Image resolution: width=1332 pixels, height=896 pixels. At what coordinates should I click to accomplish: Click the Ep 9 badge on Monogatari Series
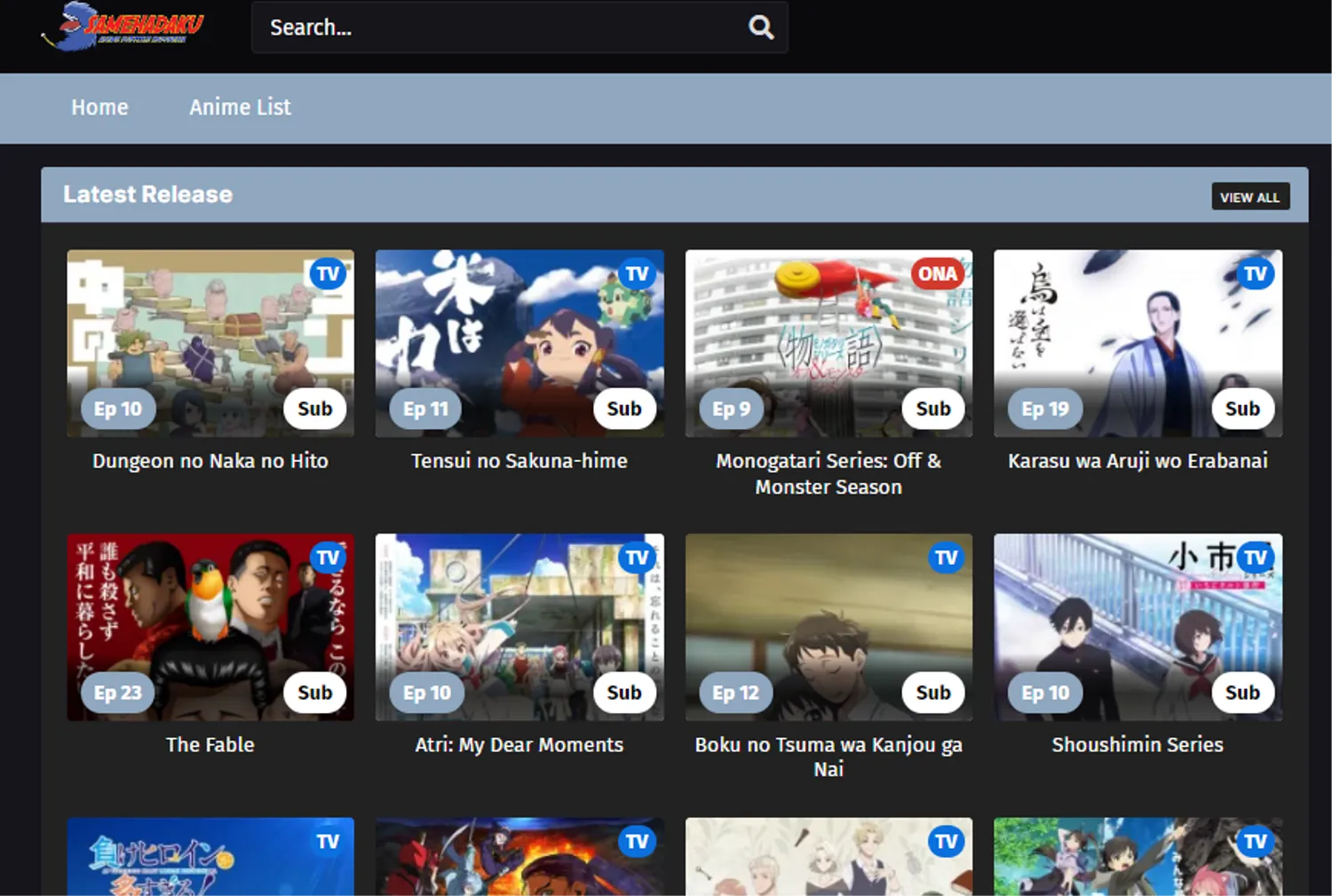click(x=732, y=409)
